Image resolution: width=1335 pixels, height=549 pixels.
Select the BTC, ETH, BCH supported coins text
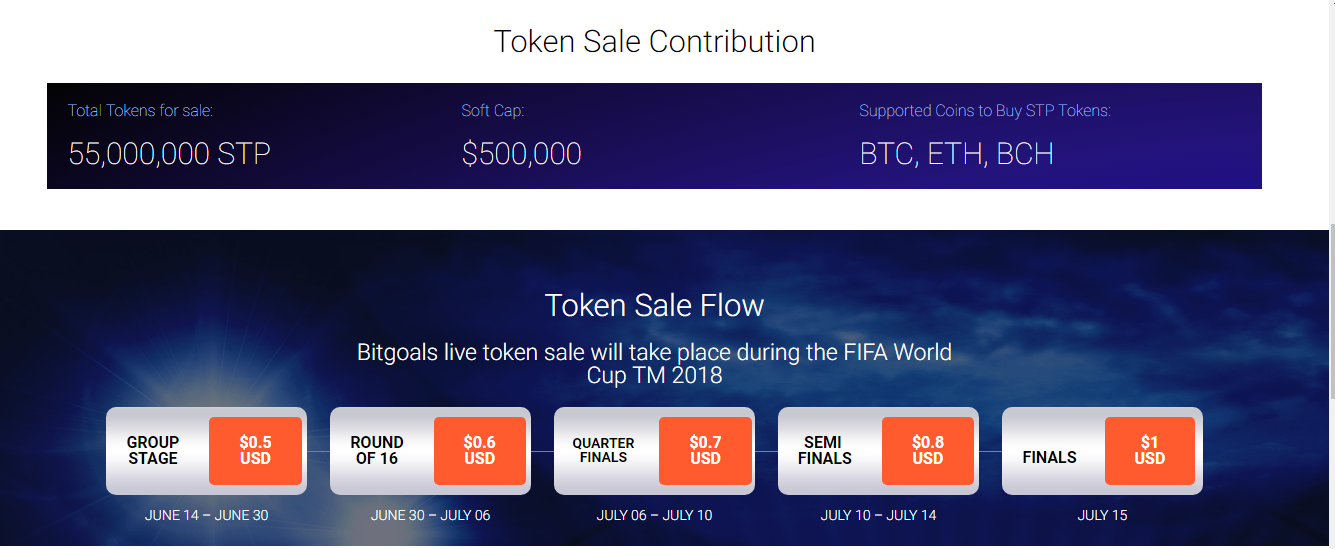pos(956,153)
